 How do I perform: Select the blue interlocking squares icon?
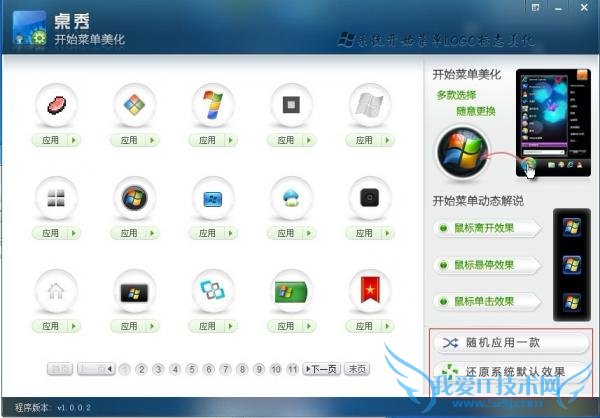coord(213,291)
